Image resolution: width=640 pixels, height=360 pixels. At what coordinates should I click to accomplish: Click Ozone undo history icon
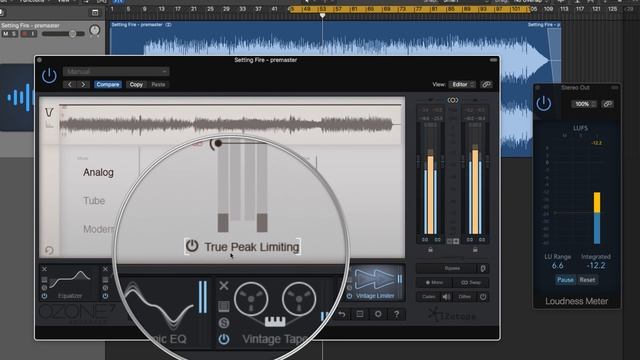[342, 314]
